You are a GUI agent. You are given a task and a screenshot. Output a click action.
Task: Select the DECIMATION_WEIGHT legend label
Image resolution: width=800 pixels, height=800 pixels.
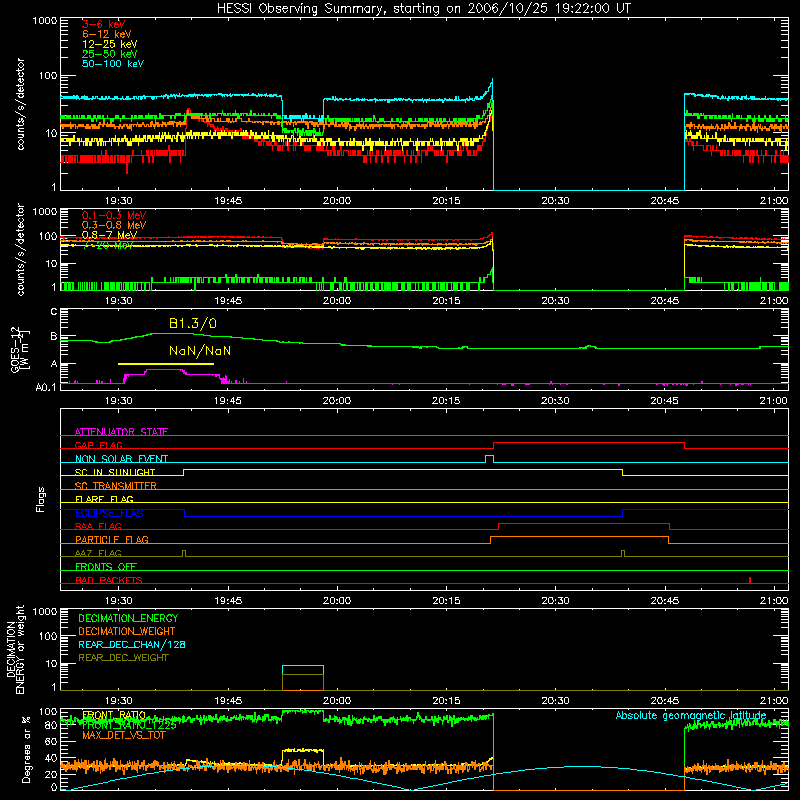point(127,631)
